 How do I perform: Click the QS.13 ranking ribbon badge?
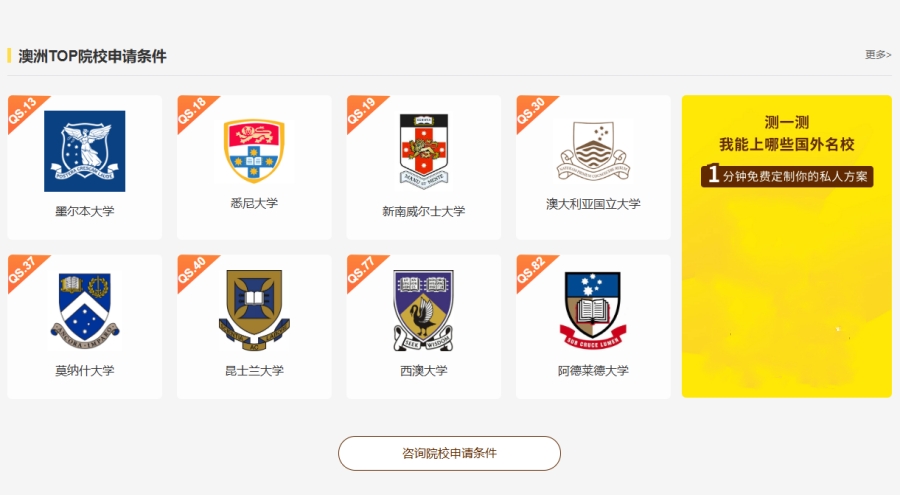(24, 111)
